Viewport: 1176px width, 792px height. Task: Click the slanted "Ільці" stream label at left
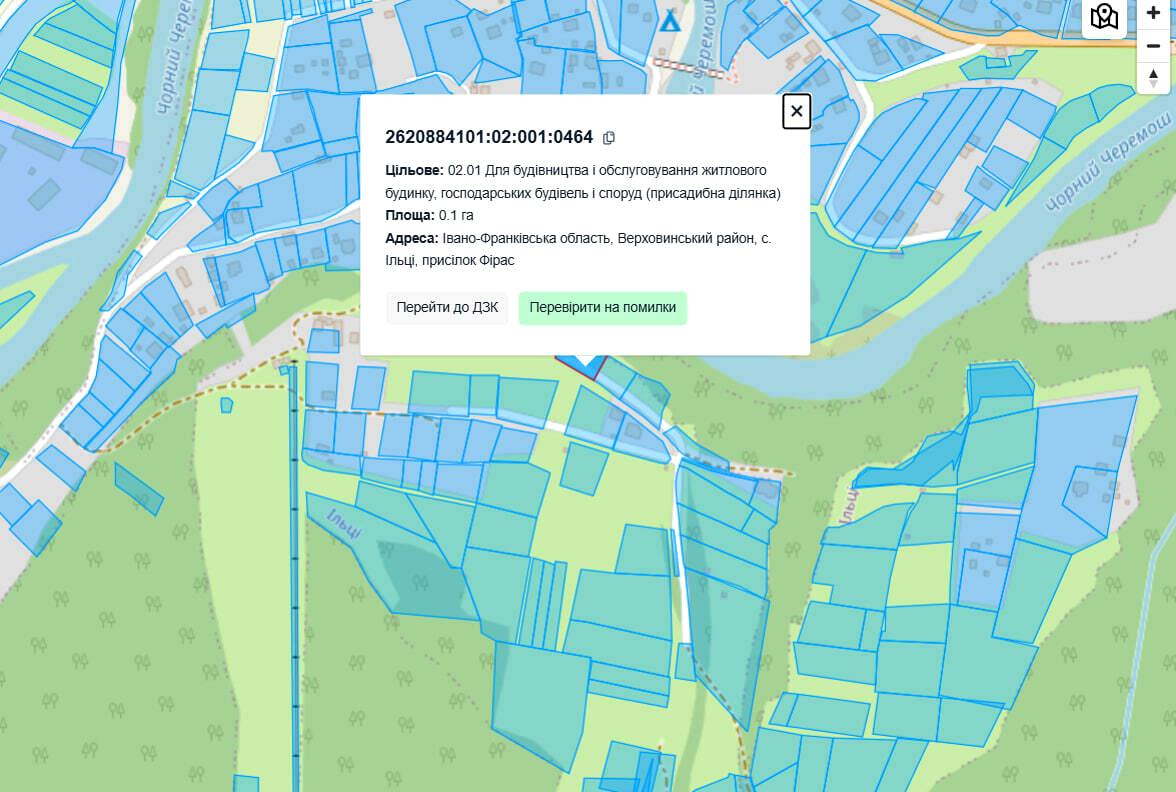tap(343, 524)
